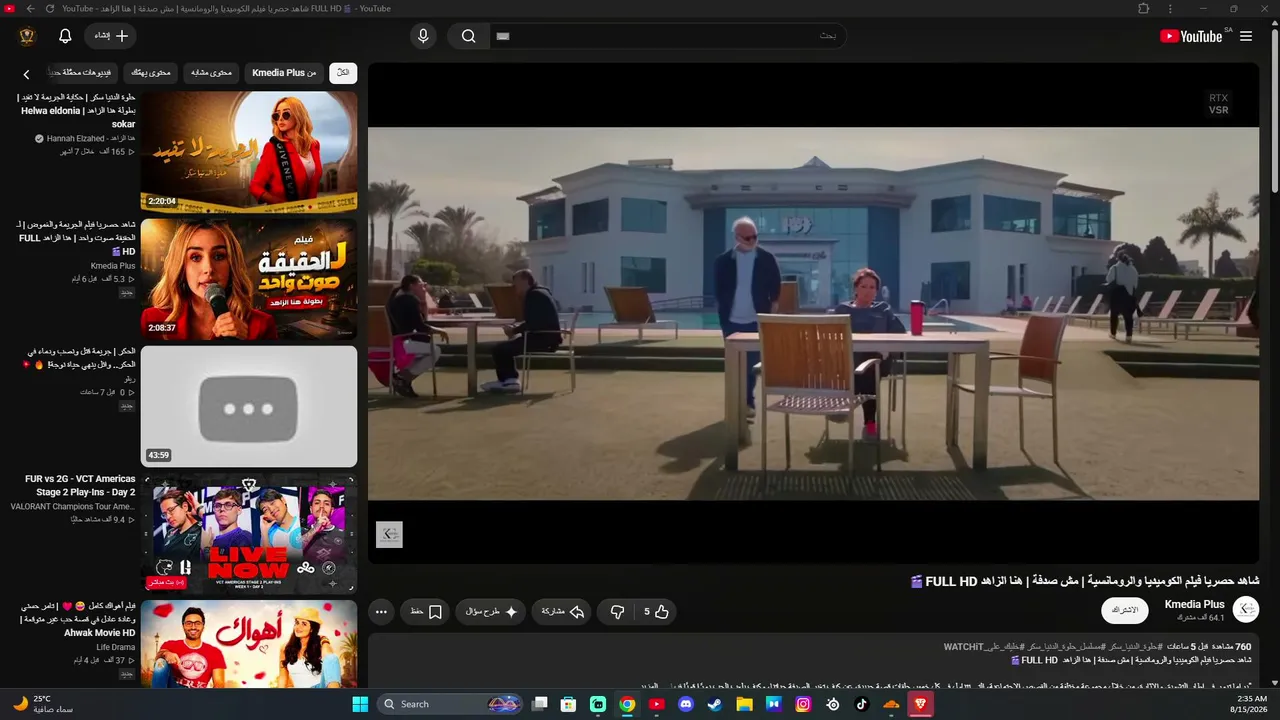Open the Life Drama channel link
1280x720 pixels.
(x=116, y=647)
